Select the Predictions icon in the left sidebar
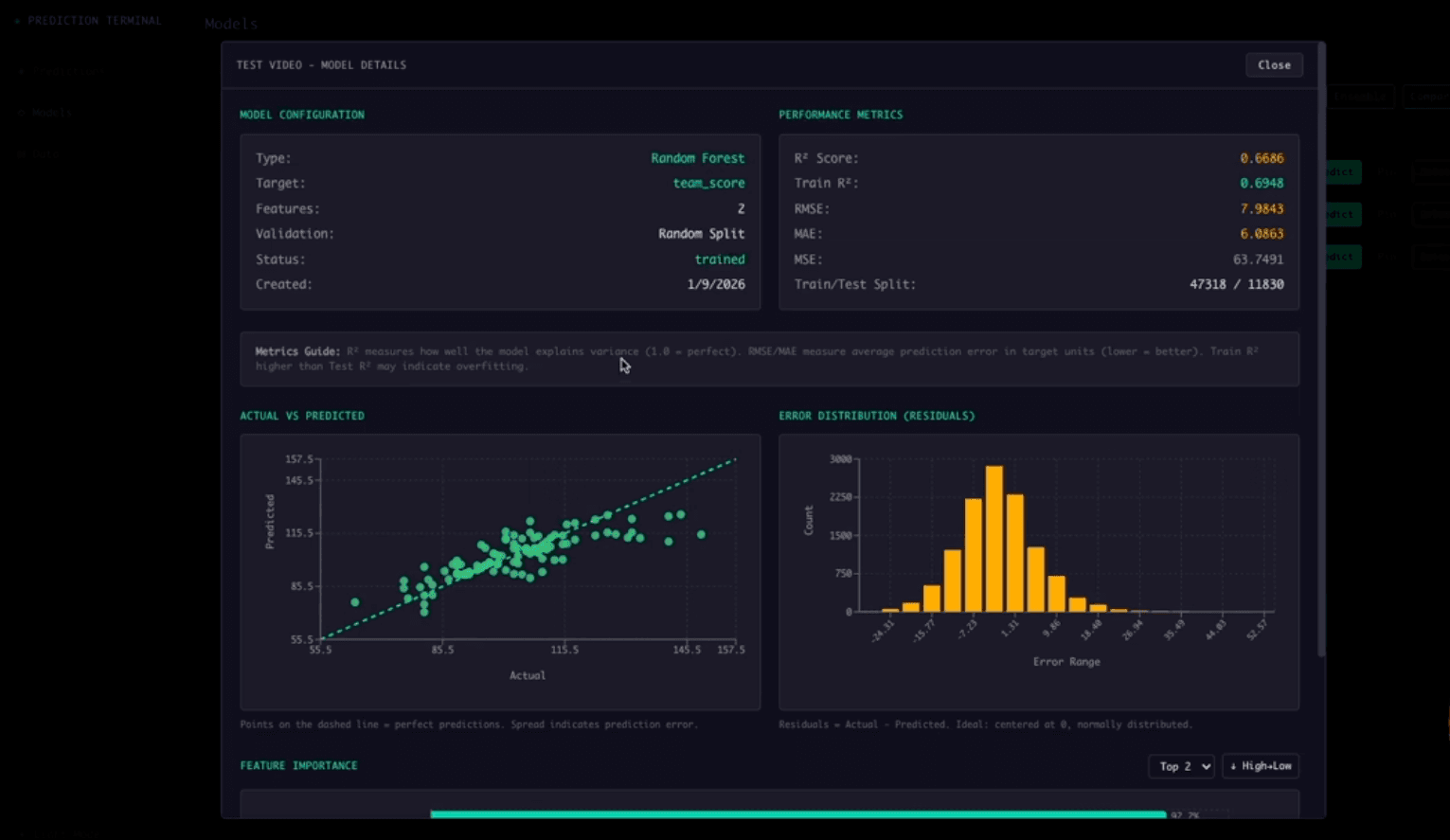The image size is (1450, 840). pyautogui.click(x=22, y=71)
